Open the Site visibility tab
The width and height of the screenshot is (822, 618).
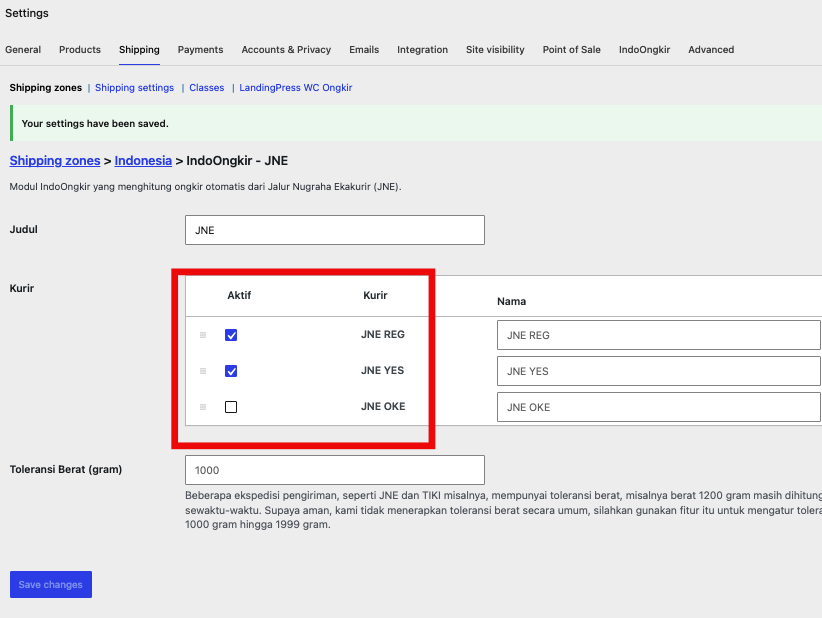495,50
